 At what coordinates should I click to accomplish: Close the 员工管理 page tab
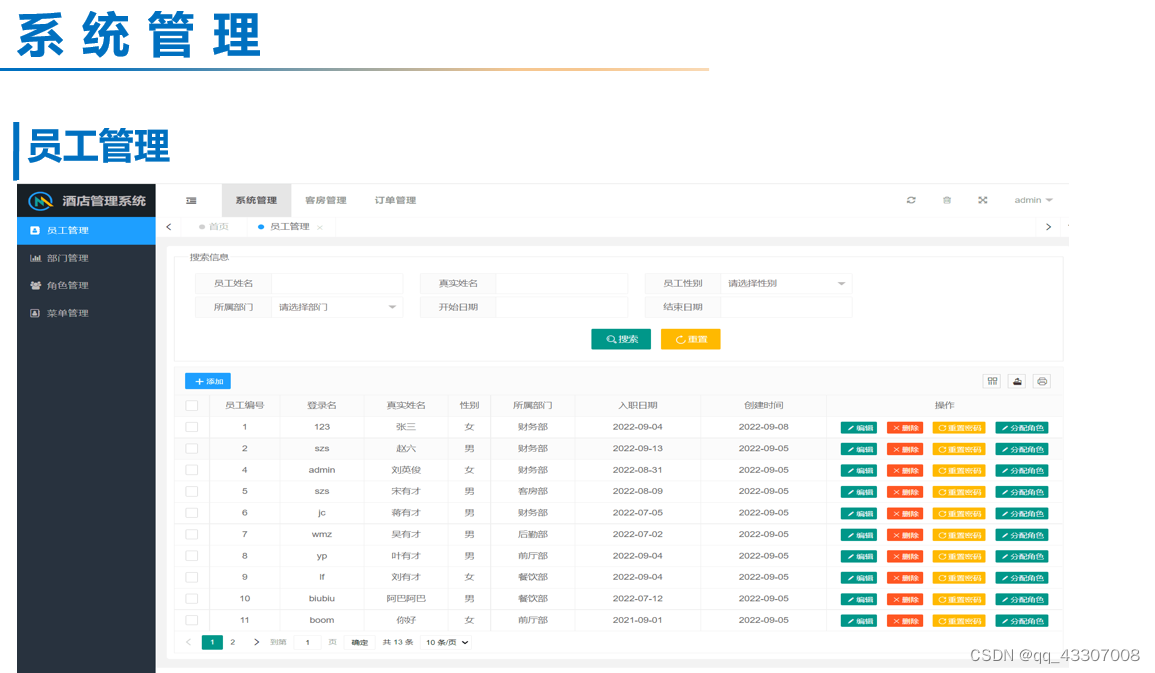click(320, 228)
